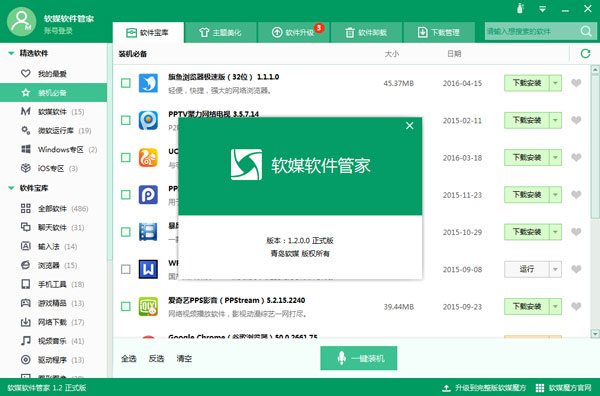Open 聊天软件 category
600x396 pixels.
coord(53,228)
